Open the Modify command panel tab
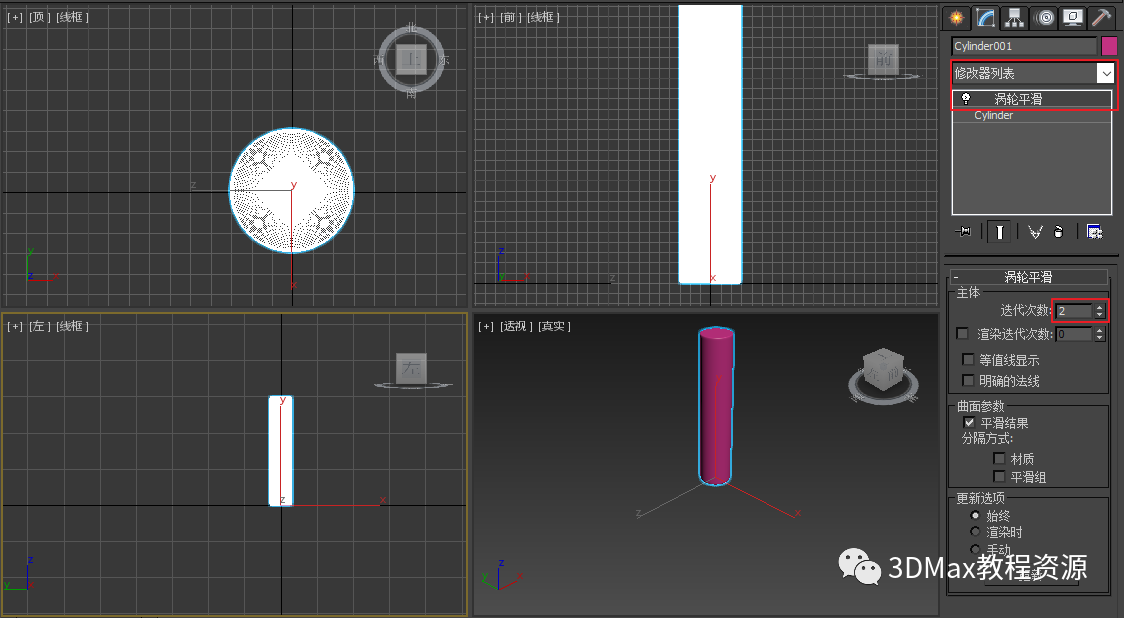 (986, 18)
